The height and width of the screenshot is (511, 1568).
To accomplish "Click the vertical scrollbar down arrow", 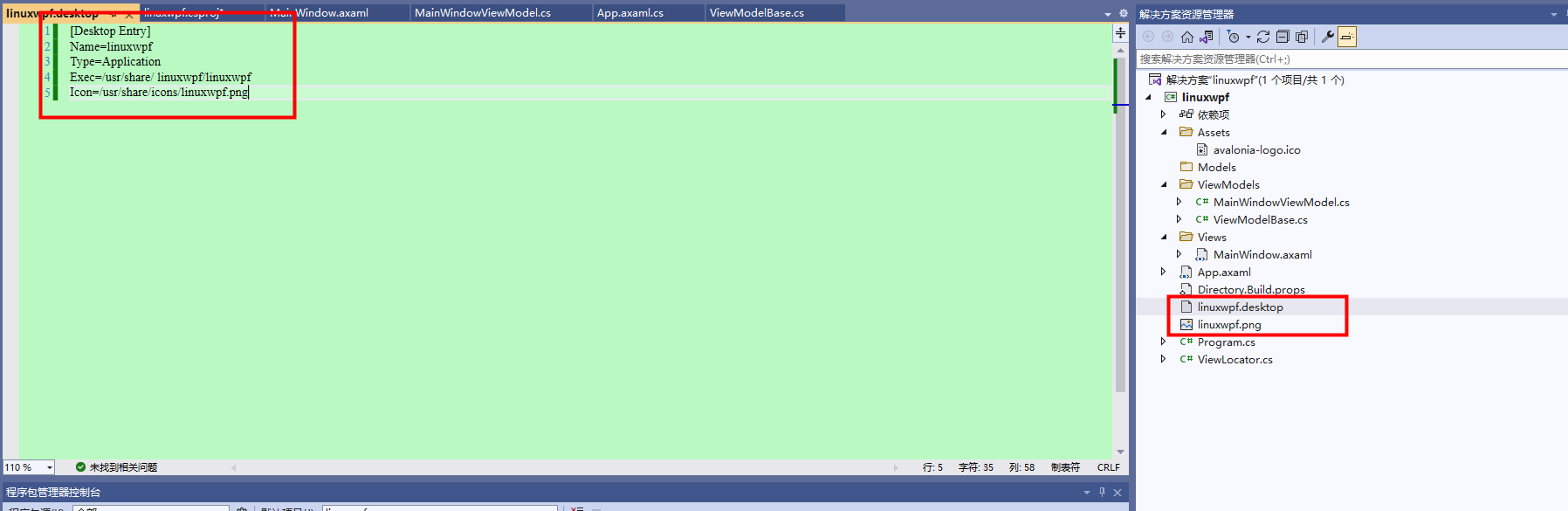I will coord(1120,452).
